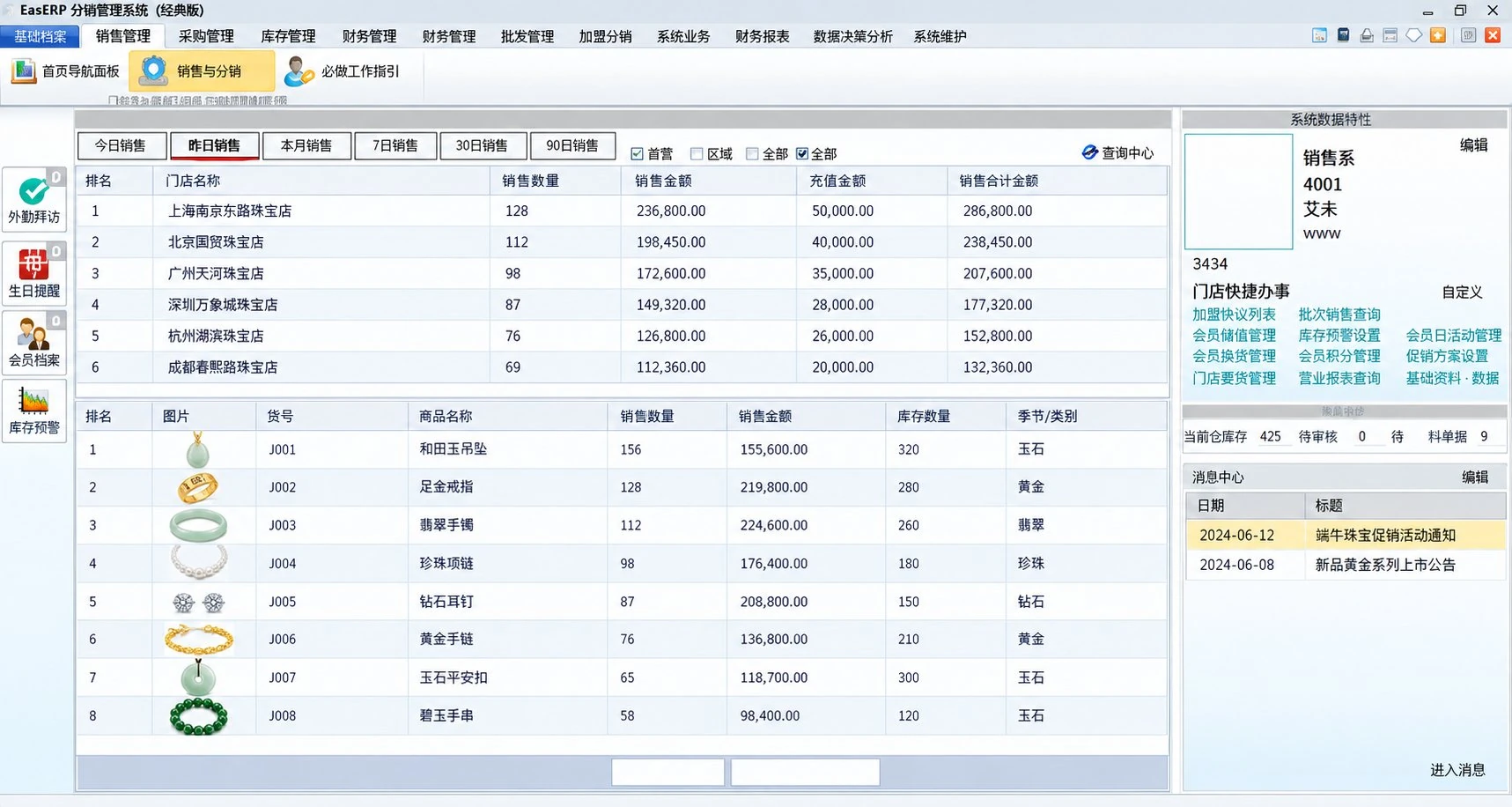Switch to 90日销售 tab
The width and height of the screenshot is (1512, 807).
tap(572, 145)
